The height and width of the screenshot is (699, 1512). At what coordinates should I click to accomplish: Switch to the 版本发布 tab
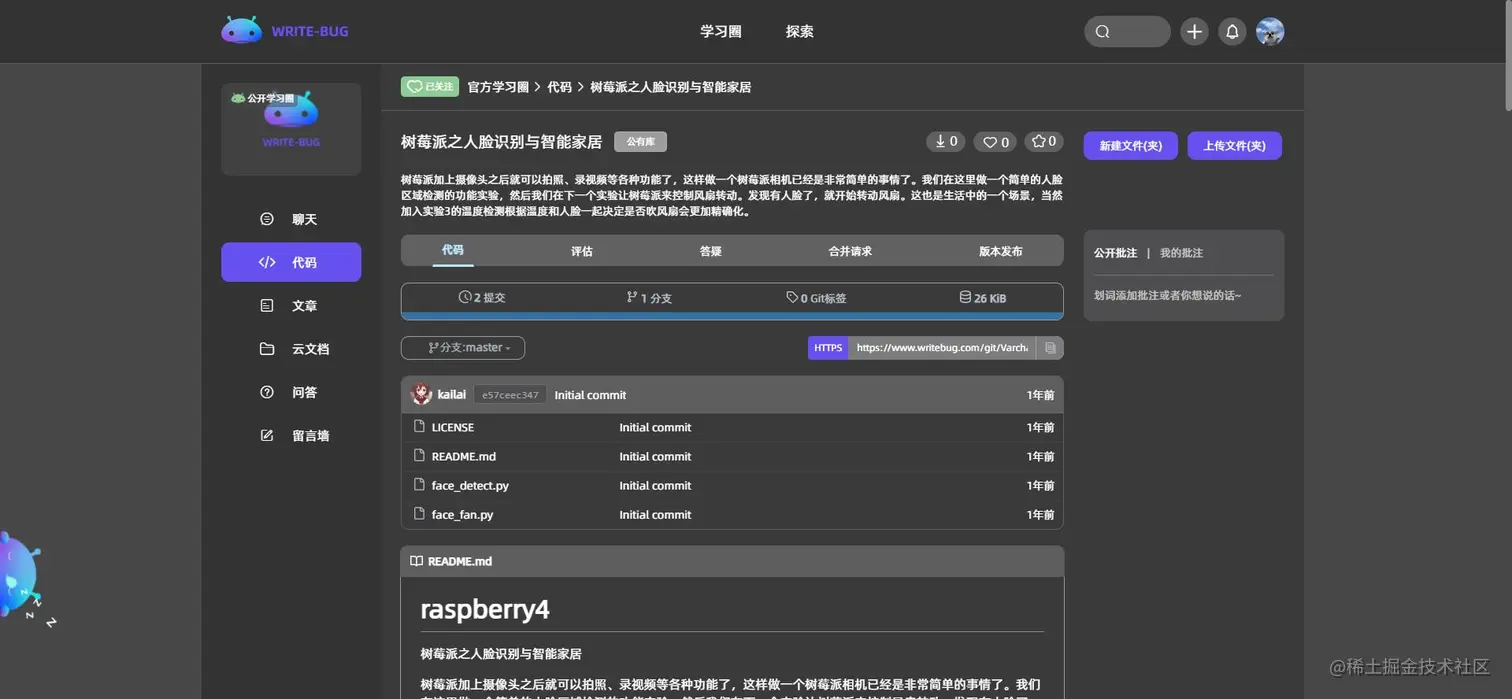point(1001,251)
